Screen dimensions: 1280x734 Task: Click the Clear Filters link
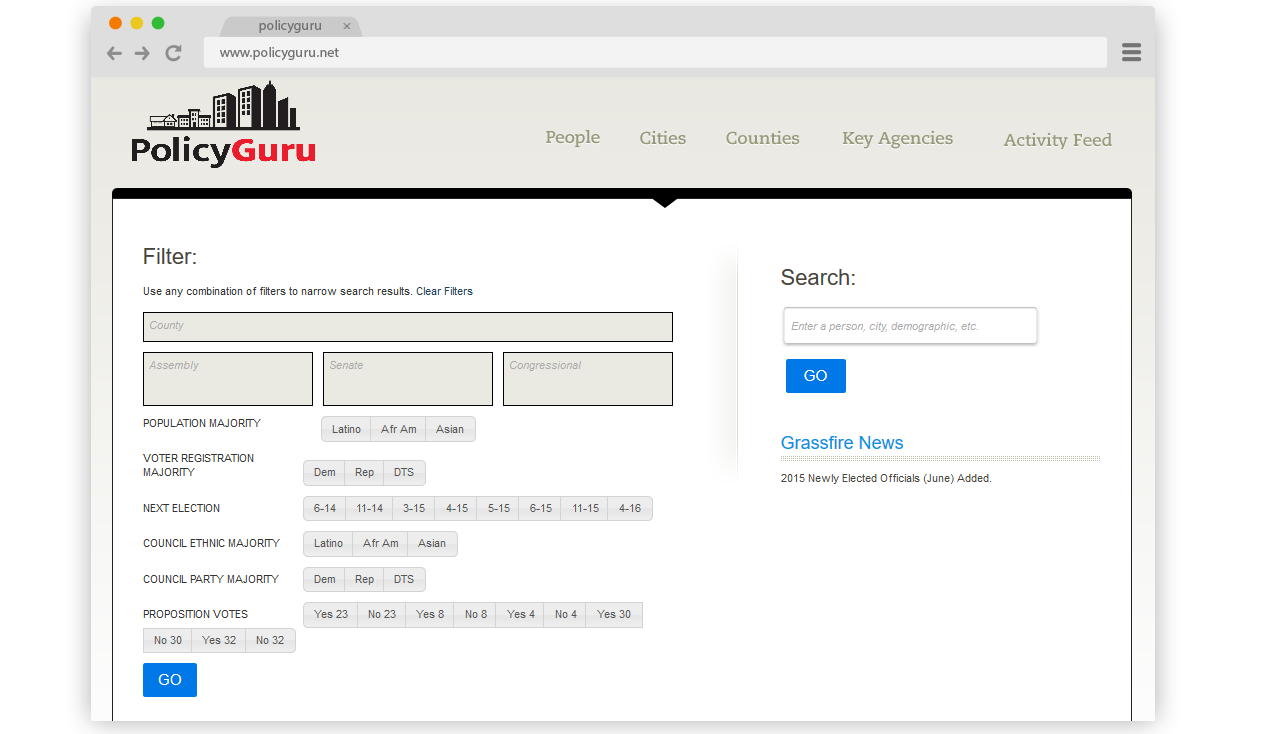pyautogui.click(x=444, y=292)
